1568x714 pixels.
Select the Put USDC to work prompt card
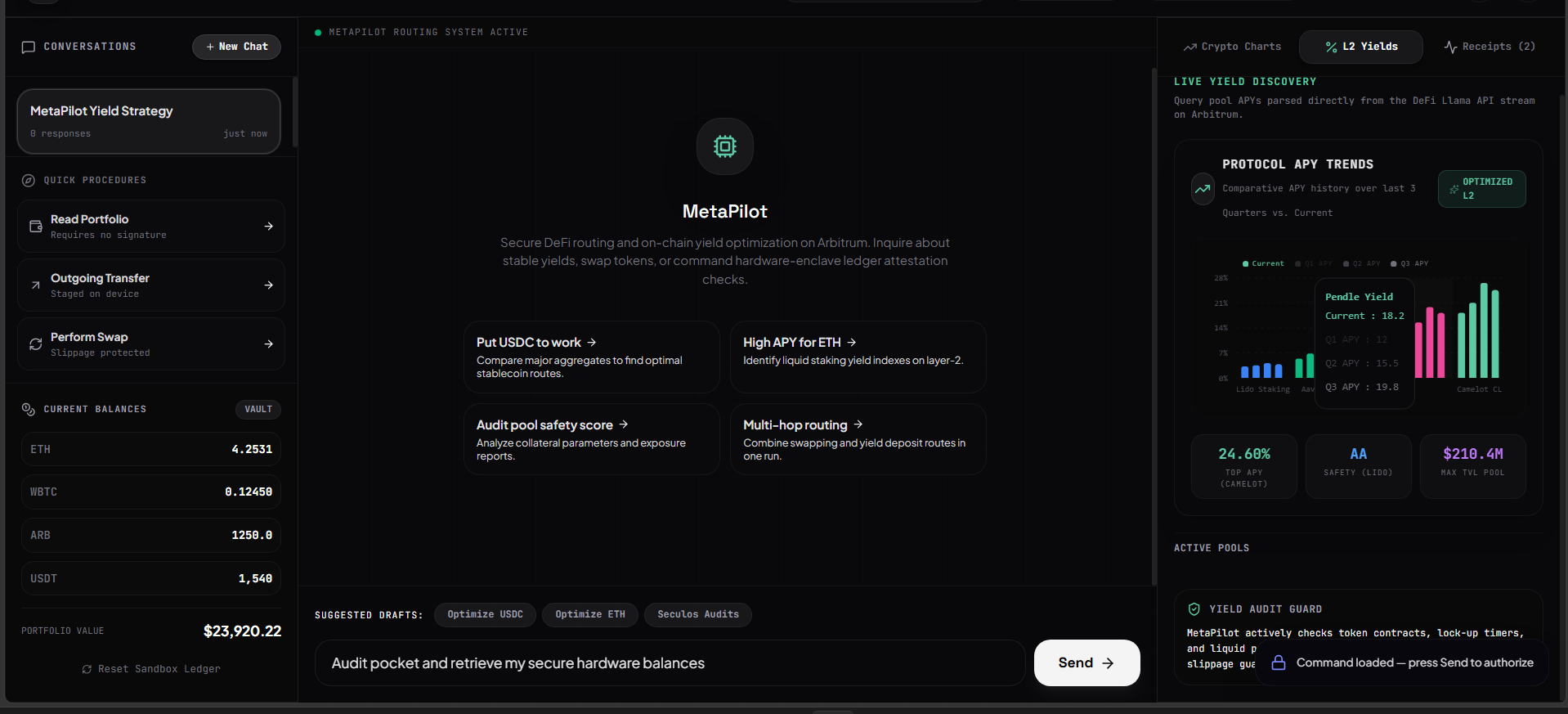pyautogui.click(x=592, y=357)
